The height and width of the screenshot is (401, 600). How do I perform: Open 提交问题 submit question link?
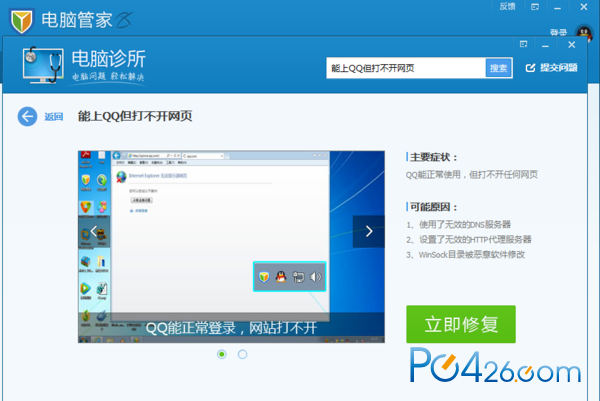pos(551,68)
